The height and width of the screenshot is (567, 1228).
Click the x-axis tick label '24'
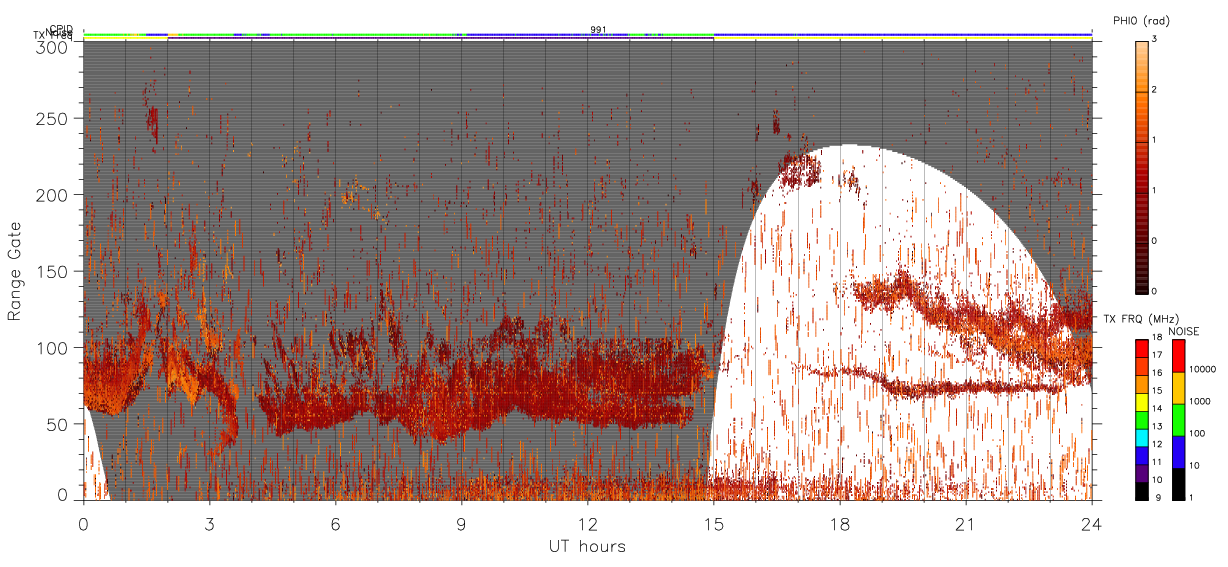pos(1092,524)
